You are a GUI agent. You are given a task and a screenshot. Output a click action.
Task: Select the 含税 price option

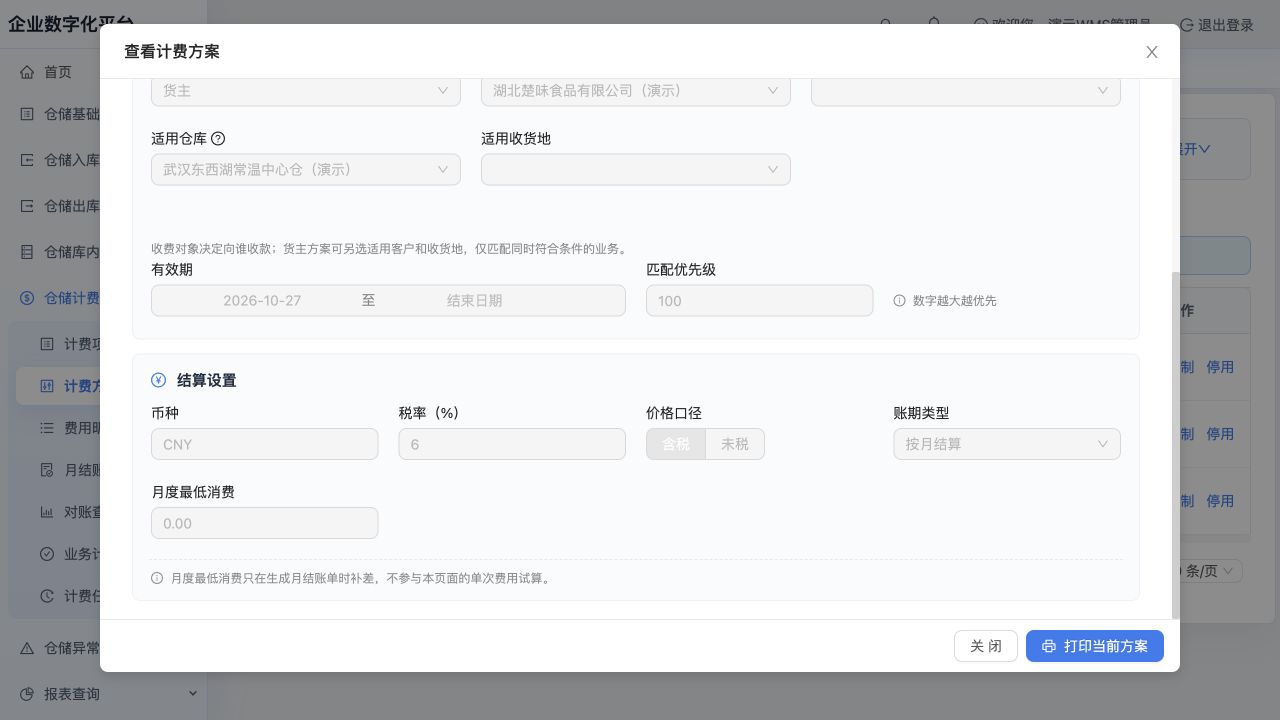tap(676, 444)
